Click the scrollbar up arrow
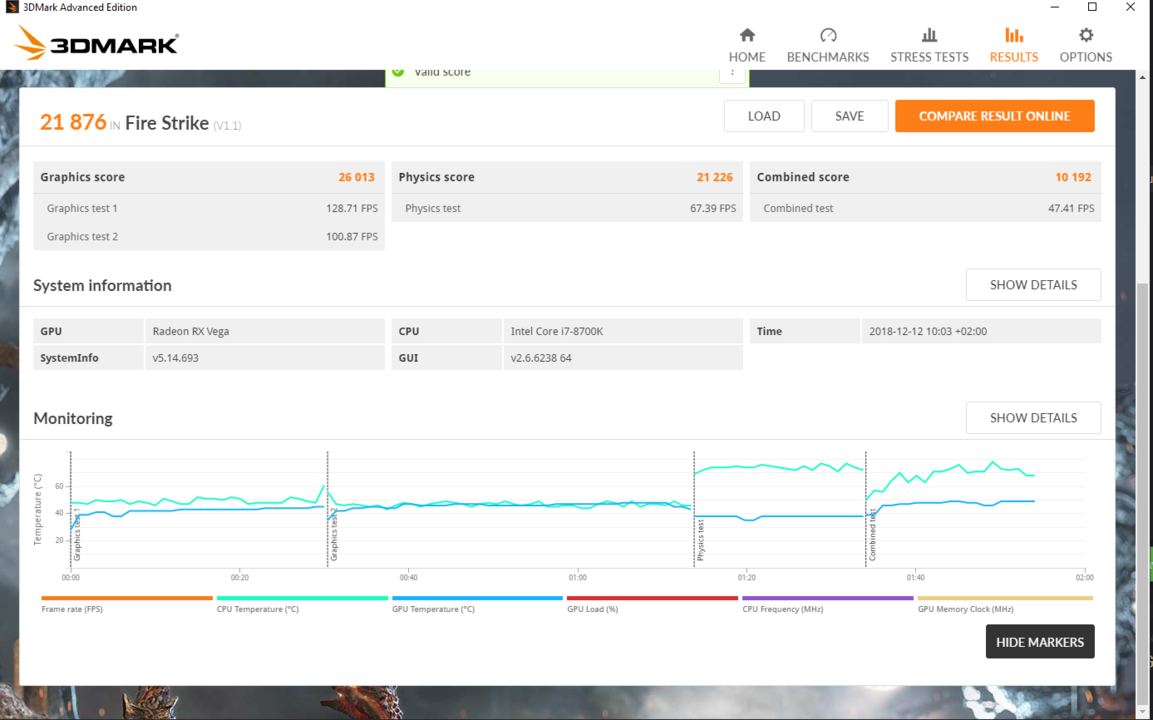Screen dimensions: 1153x720 [x=1142, y=76]
